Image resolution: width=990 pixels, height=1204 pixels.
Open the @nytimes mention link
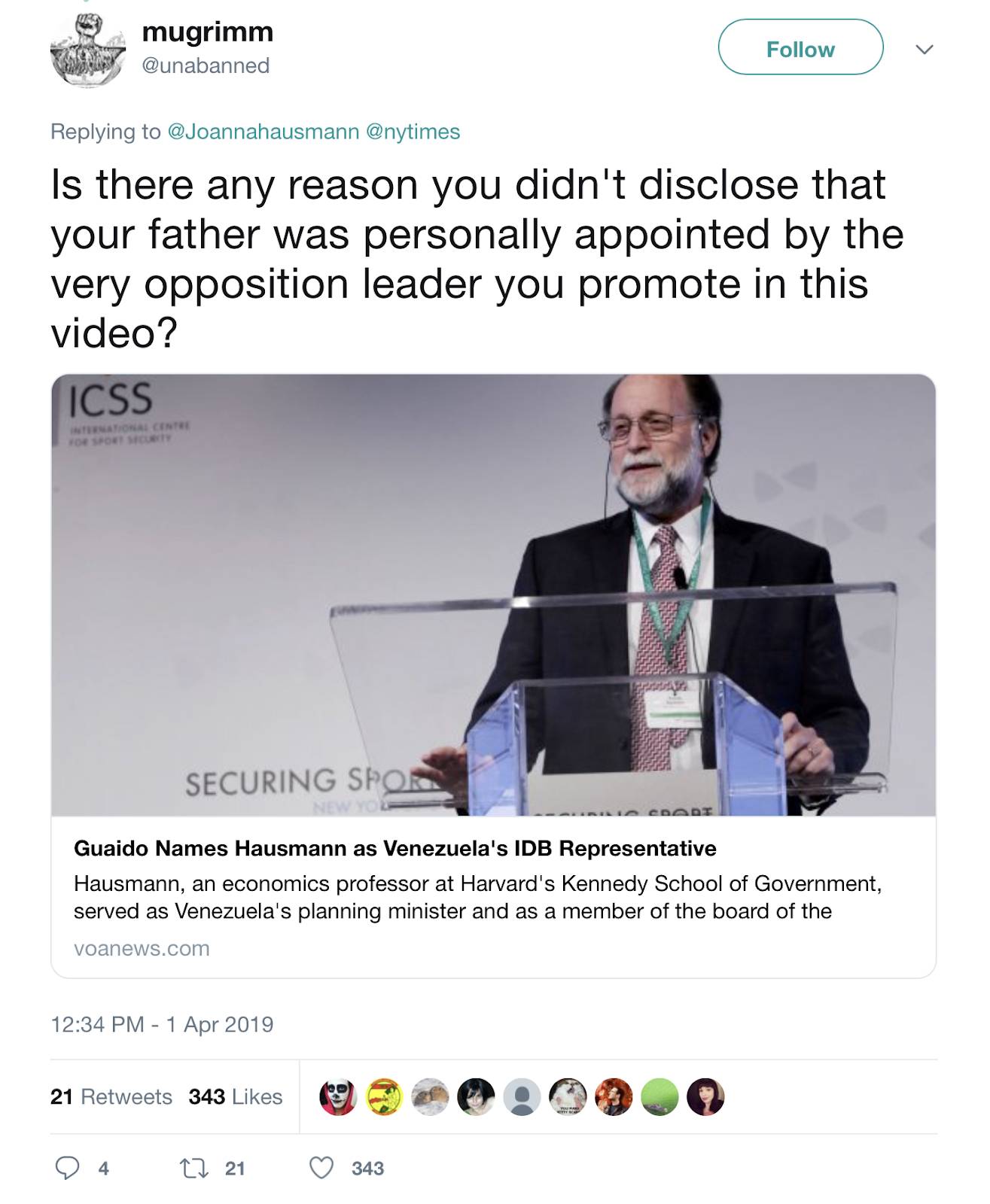point(413,131)
